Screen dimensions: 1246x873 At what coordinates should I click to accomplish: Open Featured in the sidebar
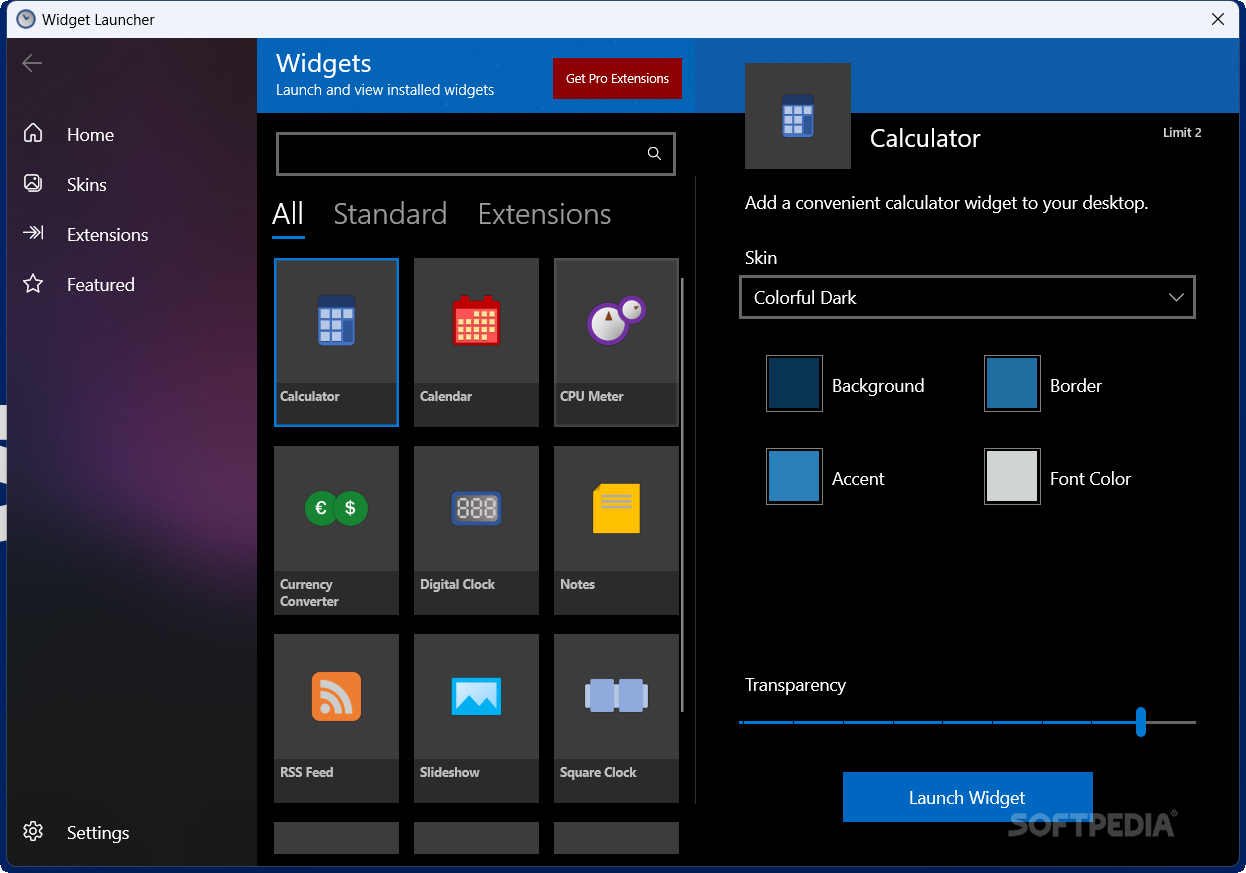click(100, 284)
